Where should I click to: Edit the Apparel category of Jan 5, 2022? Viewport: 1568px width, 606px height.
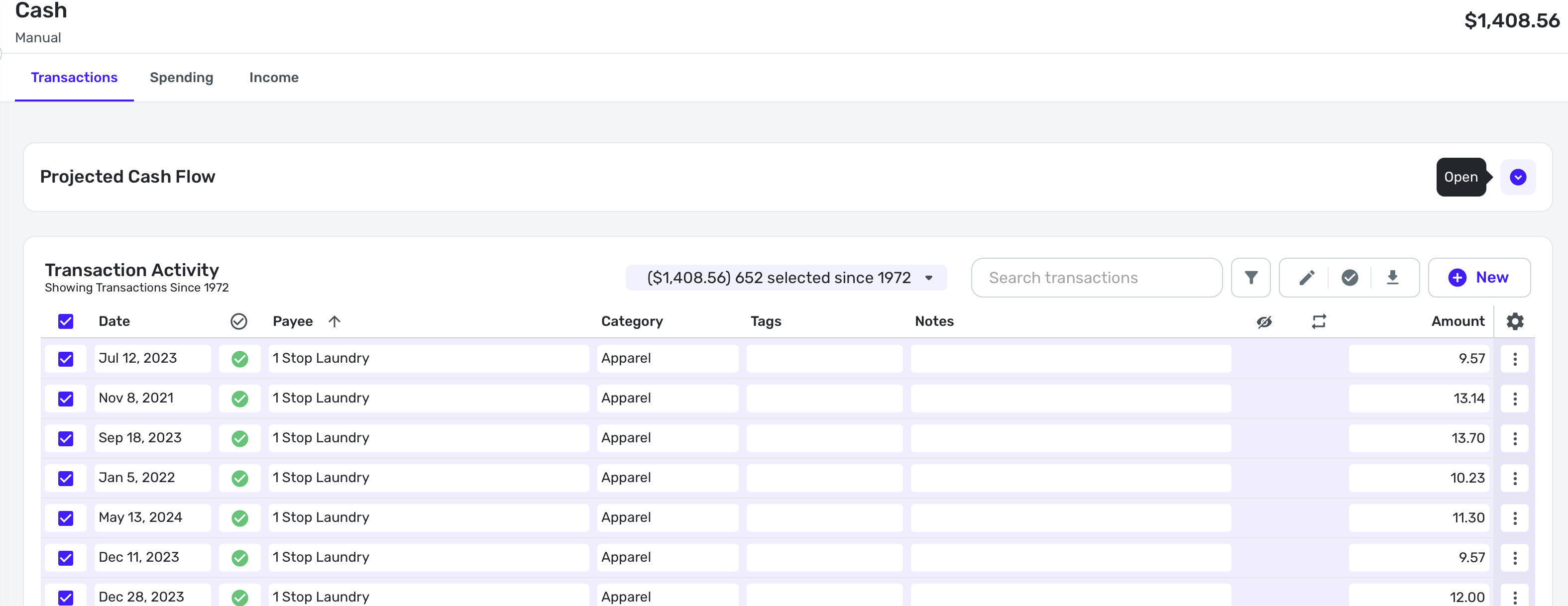pos(667,478)
